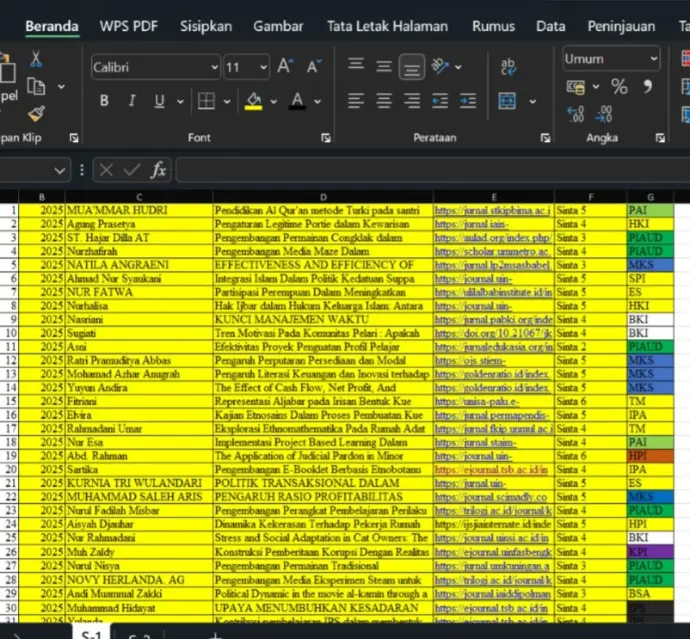This screenshot has width=690, height=639.
Task: Click the insert function fx icon
Action: [158, 170]
